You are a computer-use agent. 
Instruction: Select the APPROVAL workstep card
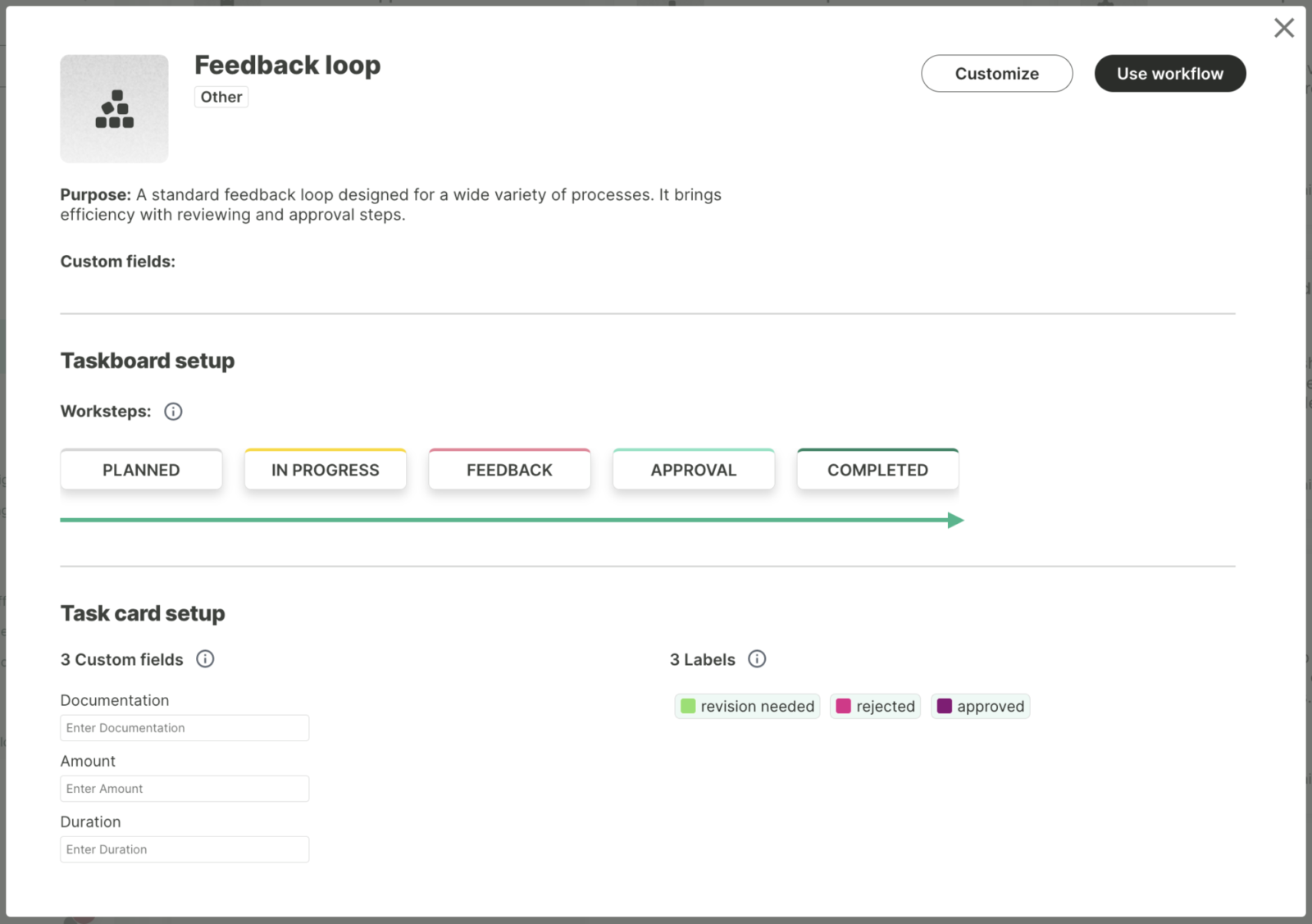point(694,470)
